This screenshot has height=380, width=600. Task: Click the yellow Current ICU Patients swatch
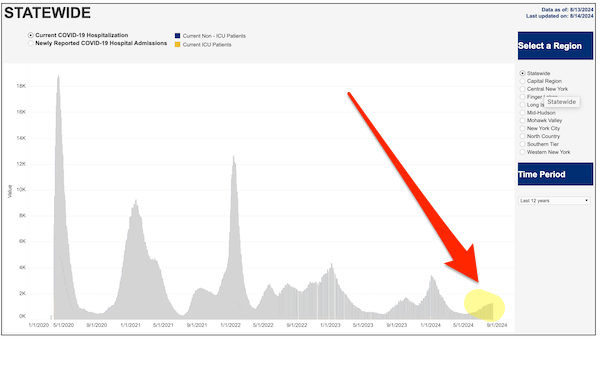(x=178, y=44)
